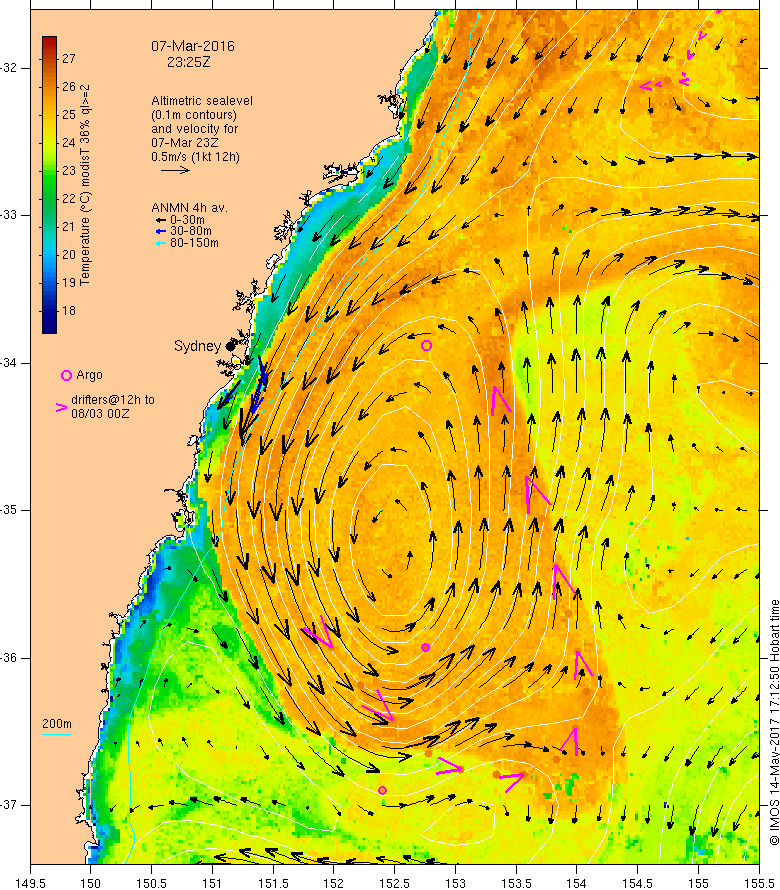Click the -33 latitude axis label

[9, 215]
